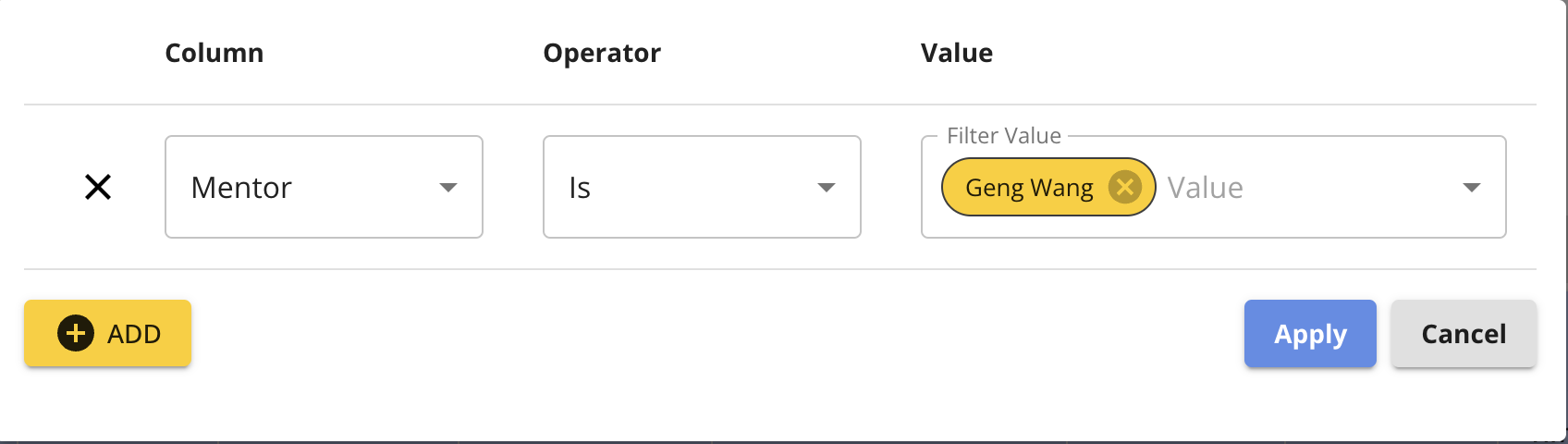
Task: Select the Mentor text in Column select
Action: tap(241, 188)
